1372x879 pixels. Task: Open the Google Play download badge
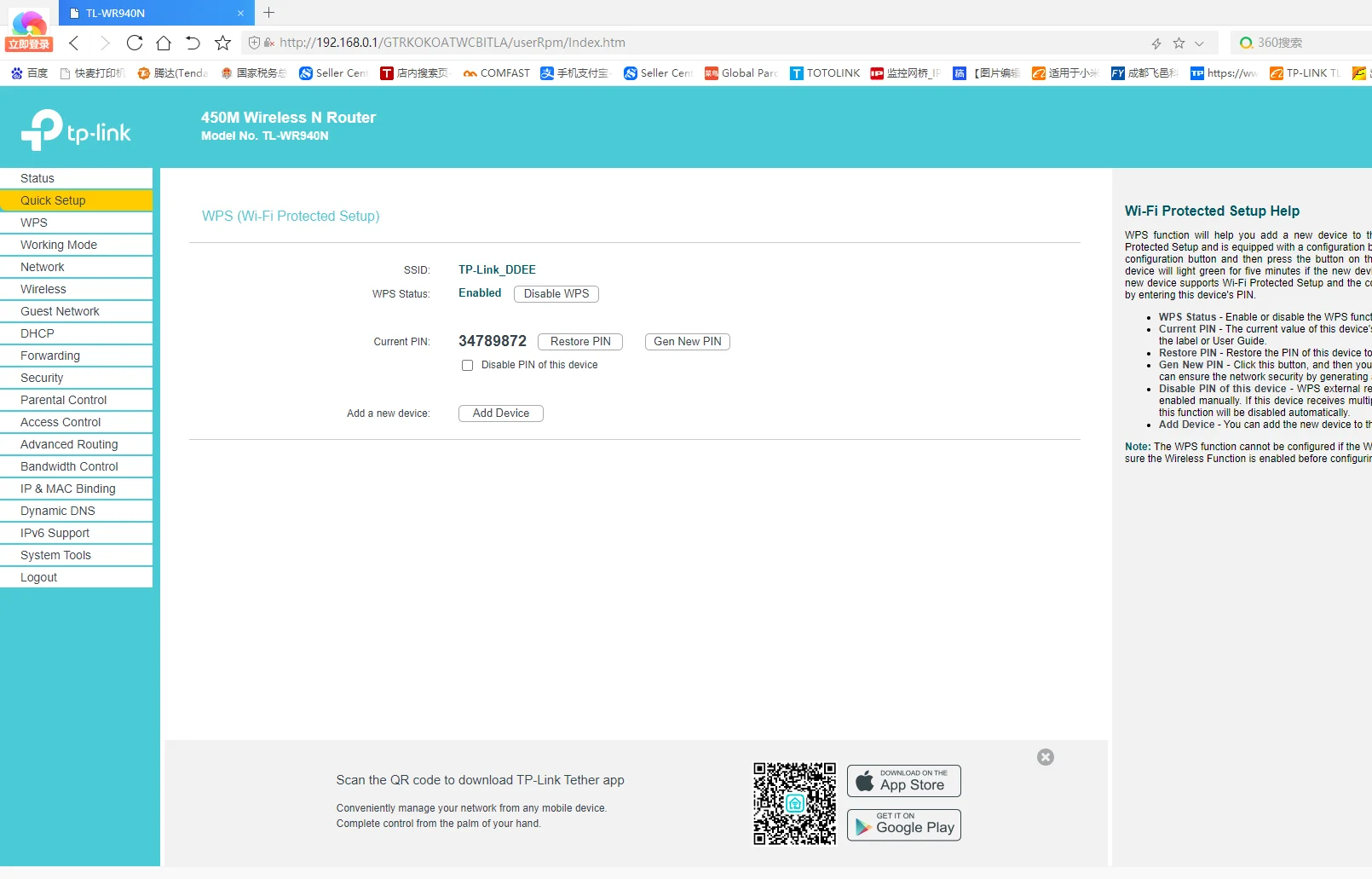[904, 825]
